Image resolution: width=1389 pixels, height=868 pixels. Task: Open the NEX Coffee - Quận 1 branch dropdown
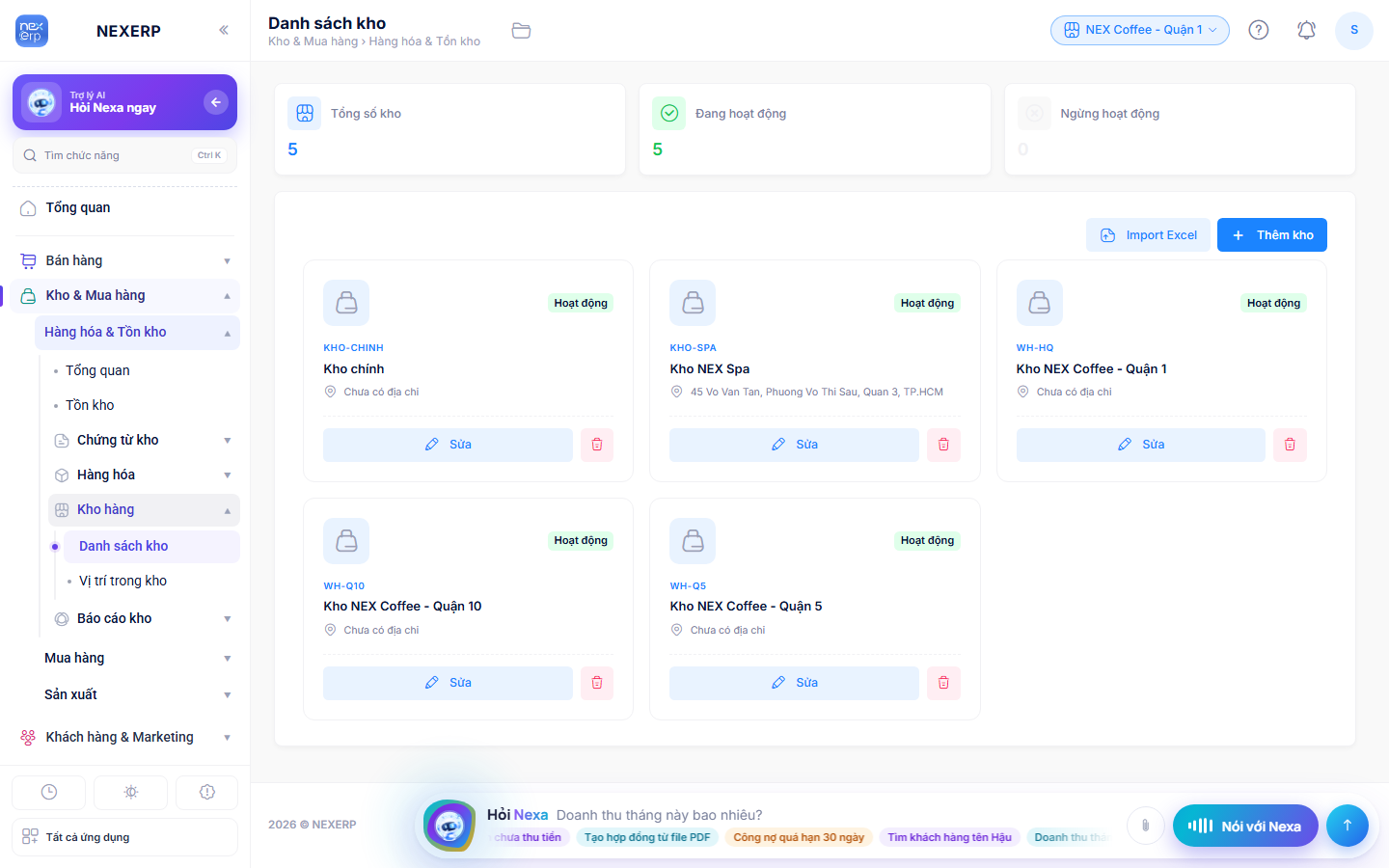click(x=1140, y=30)
